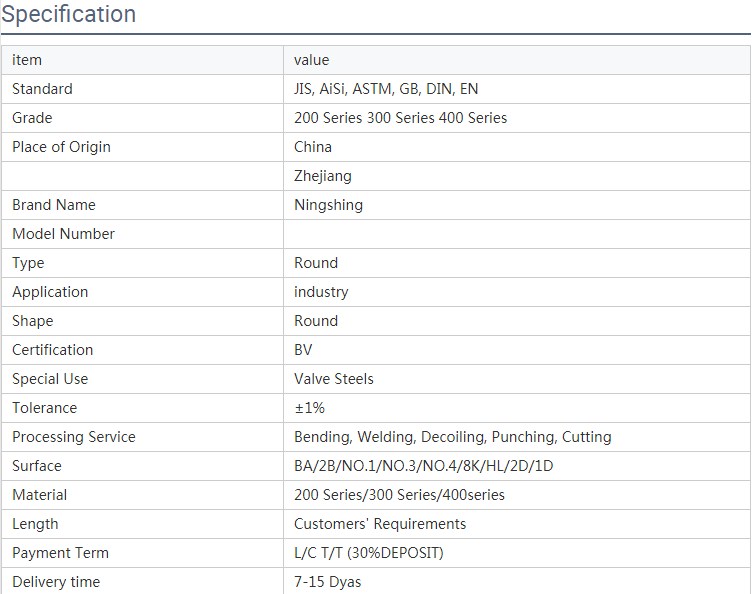This screenshot has height=594, width=753.
Task: Select the 200 Series 300 Series grade value
Action: click(x=400, y=118)
